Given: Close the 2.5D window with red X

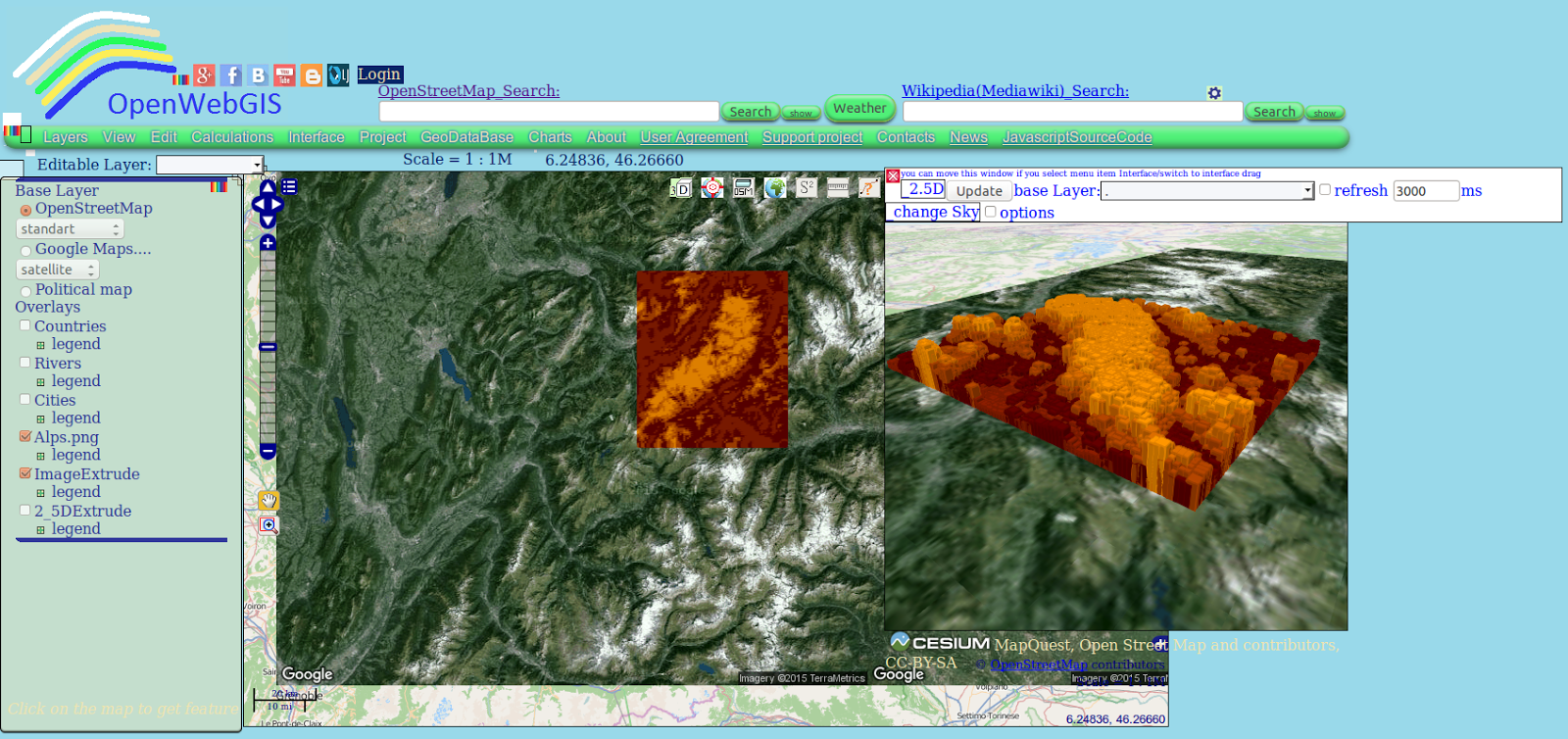Looking at the screenshot, I should coord(893,176).
